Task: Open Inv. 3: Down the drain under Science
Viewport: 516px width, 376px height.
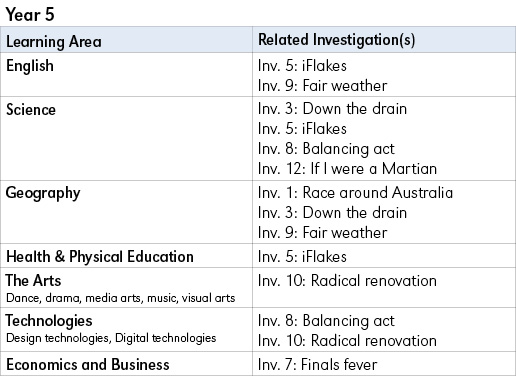Action: click(x=332, y=109)
